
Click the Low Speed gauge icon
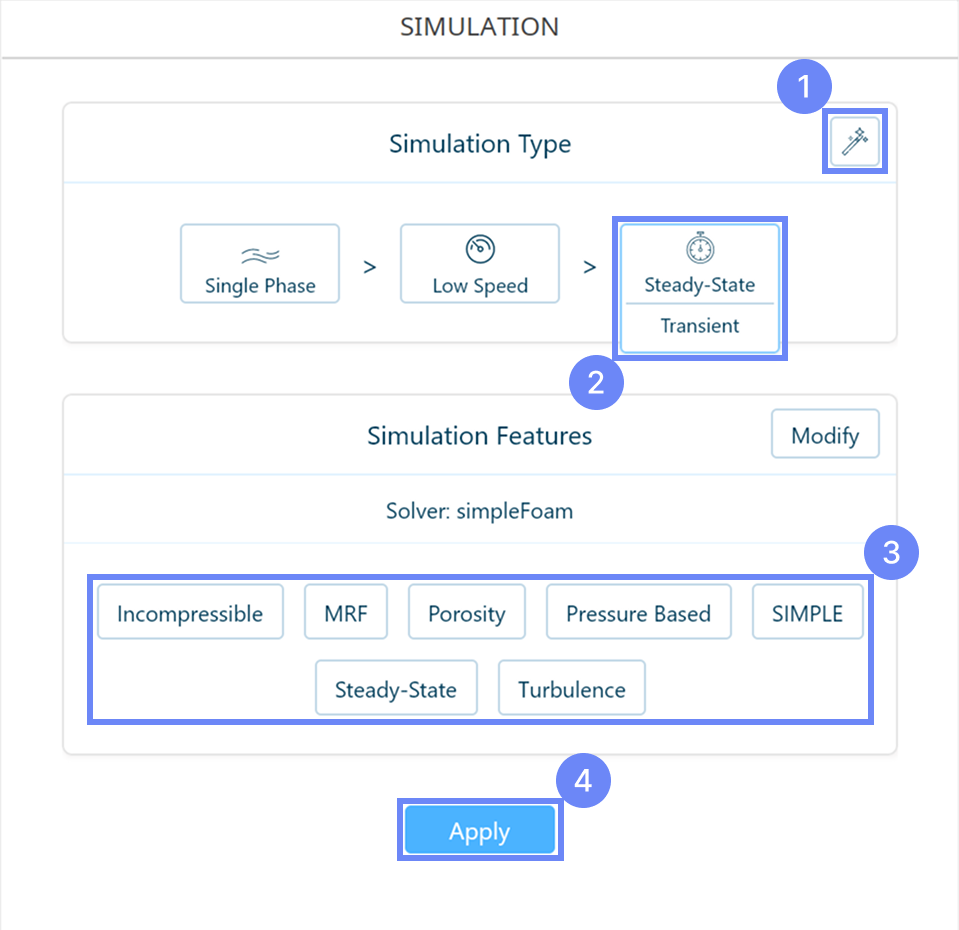tap(480, 250)
